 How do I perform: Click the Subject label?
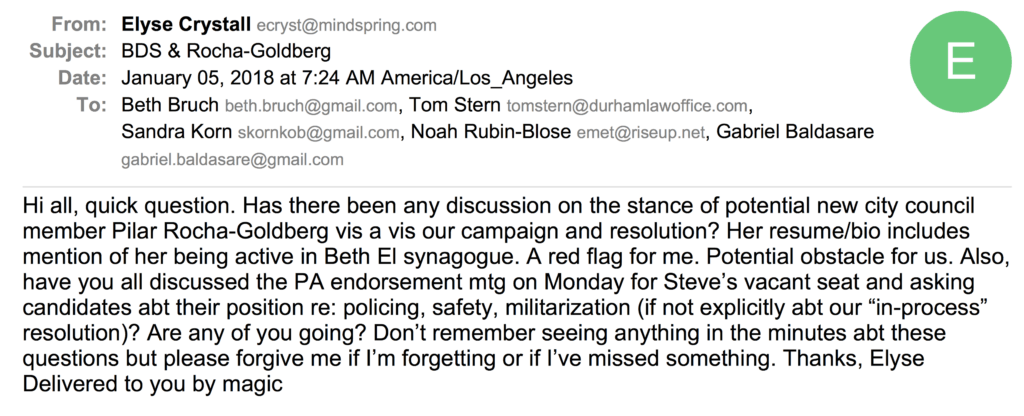click(68, 52)
